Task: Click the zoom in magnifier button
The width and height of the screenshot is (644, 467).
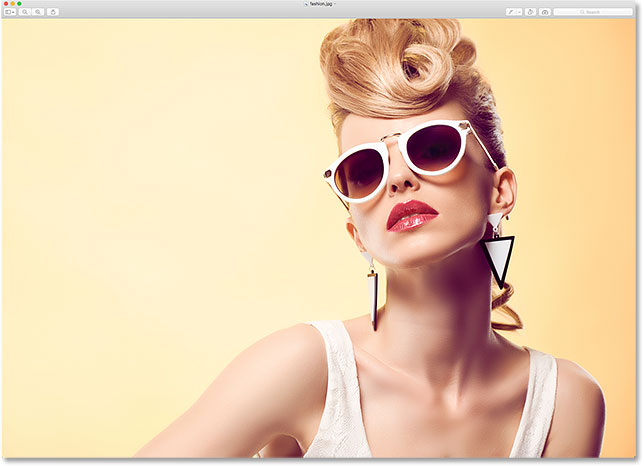Action: 38,12
